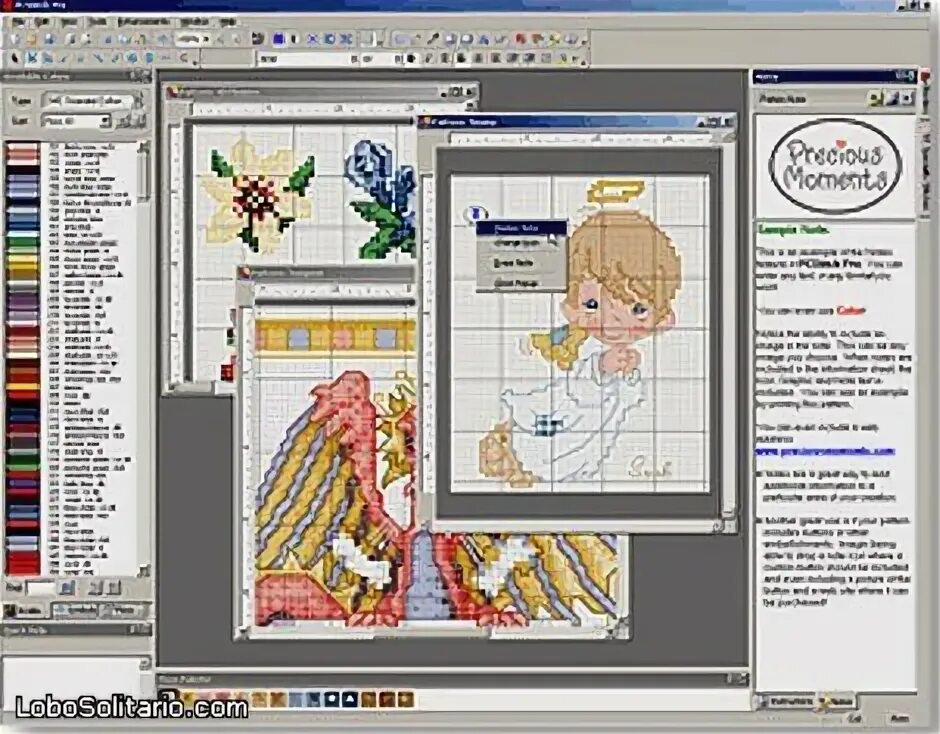Select the white circle symbol in the bottom floss palette

(x=332, y=699)
